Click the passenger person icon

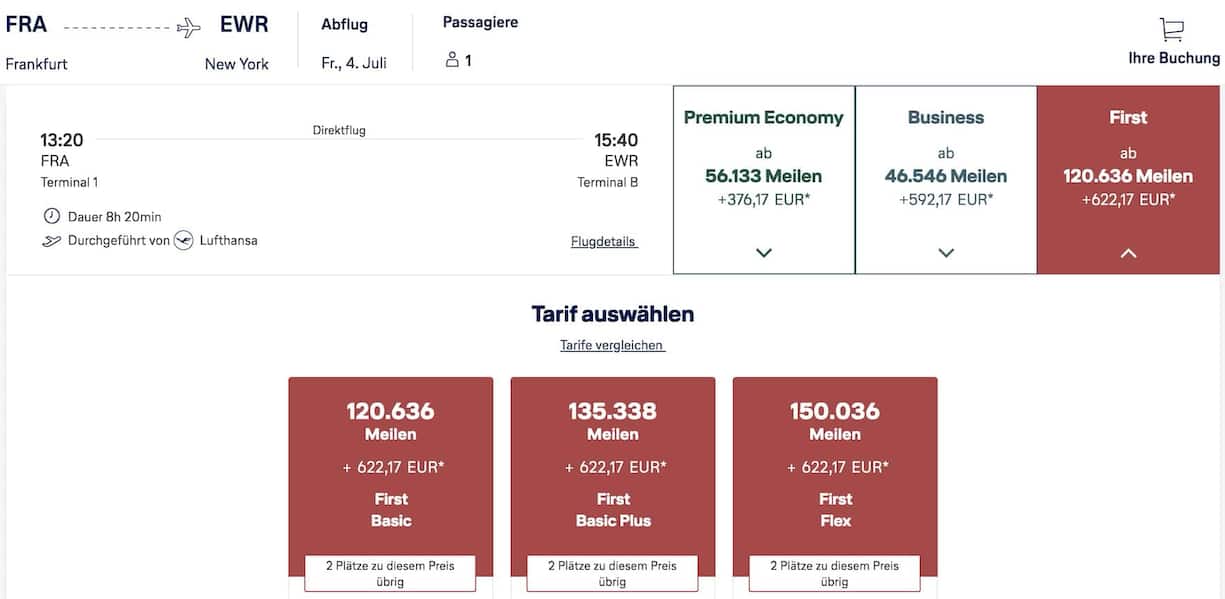[x=452, y=60]
